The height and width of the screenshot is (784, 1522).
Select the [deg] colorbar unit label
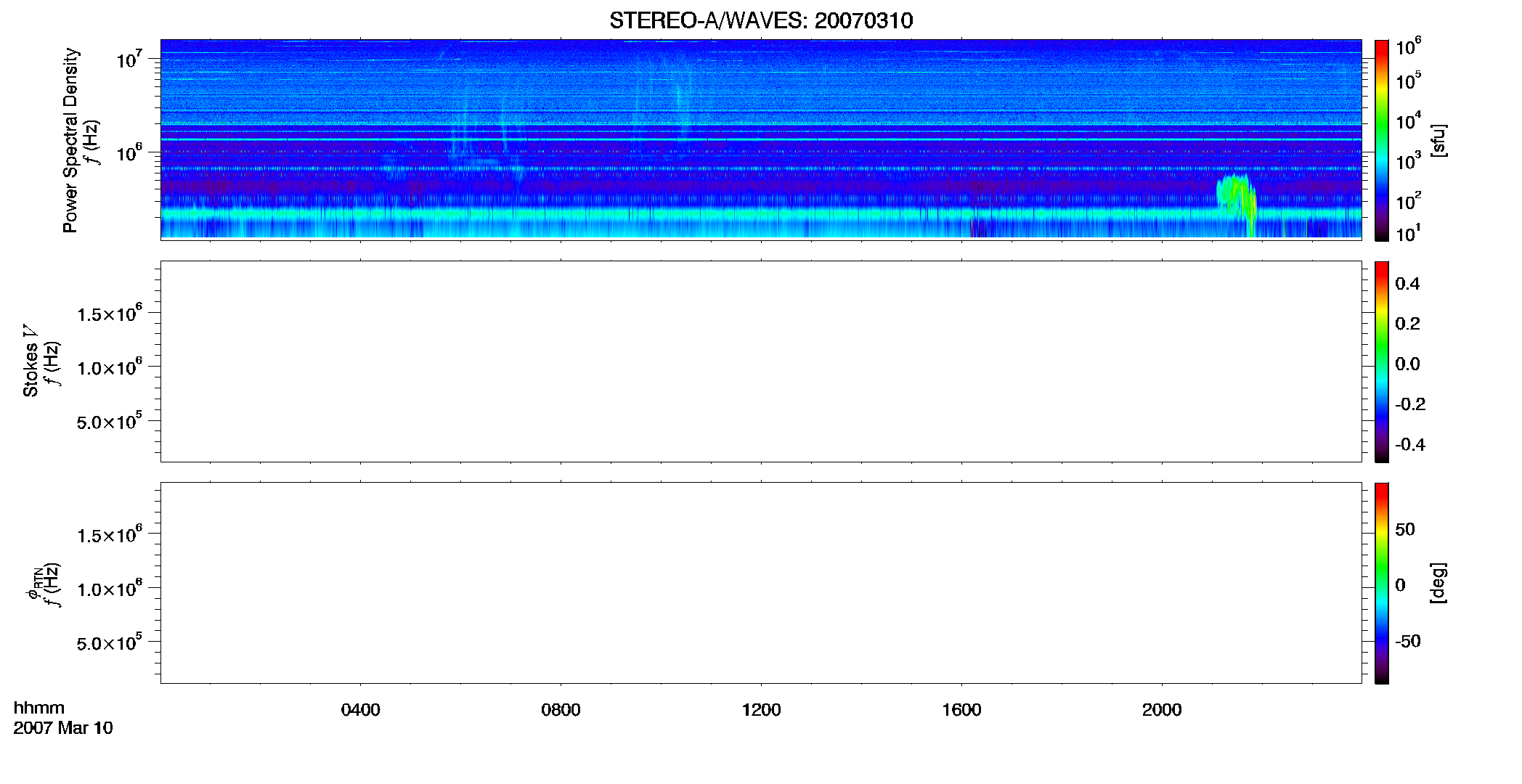click(x=1438, y=583)
